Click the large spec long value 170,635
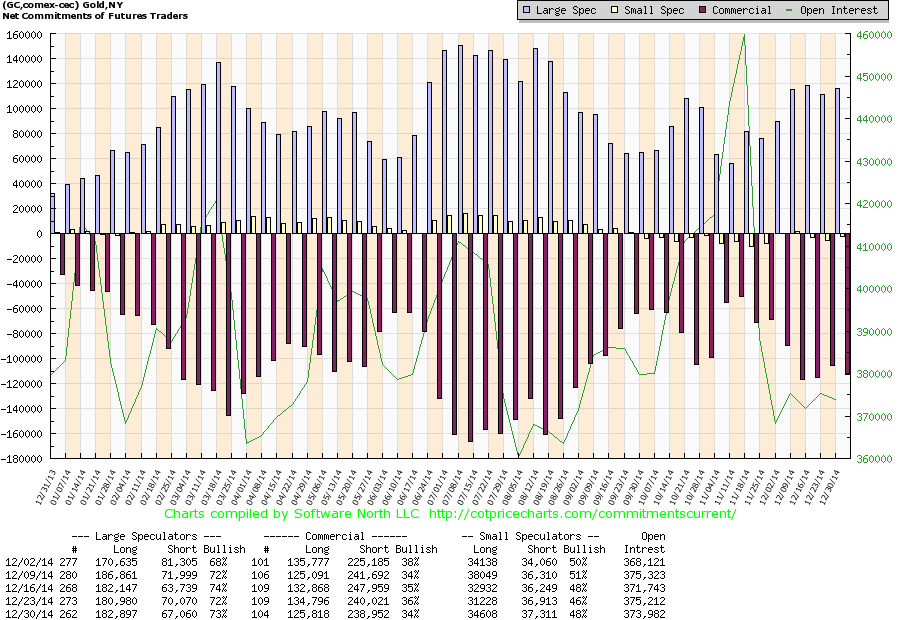The height and width of the screenshot is (620, 900). (x=117, y=562)
